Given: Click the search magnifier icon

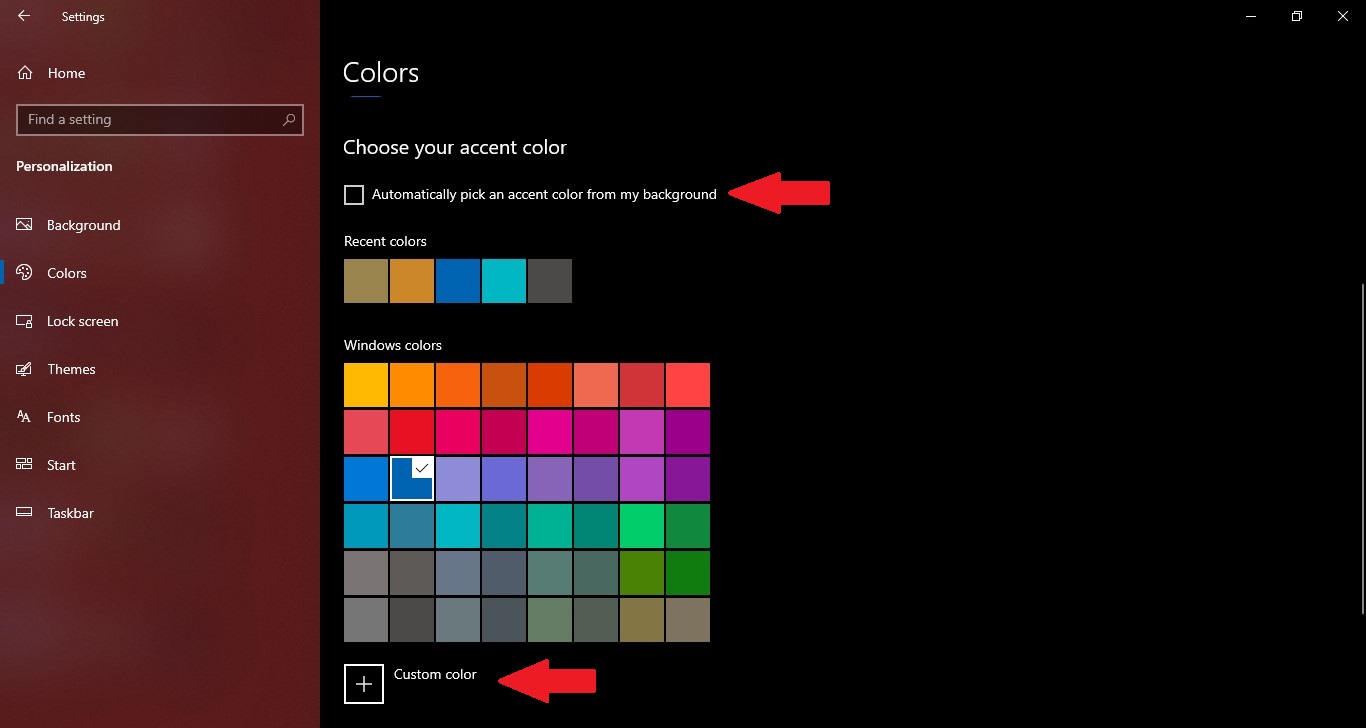Looking at the screenshot, I should (289, 120).
